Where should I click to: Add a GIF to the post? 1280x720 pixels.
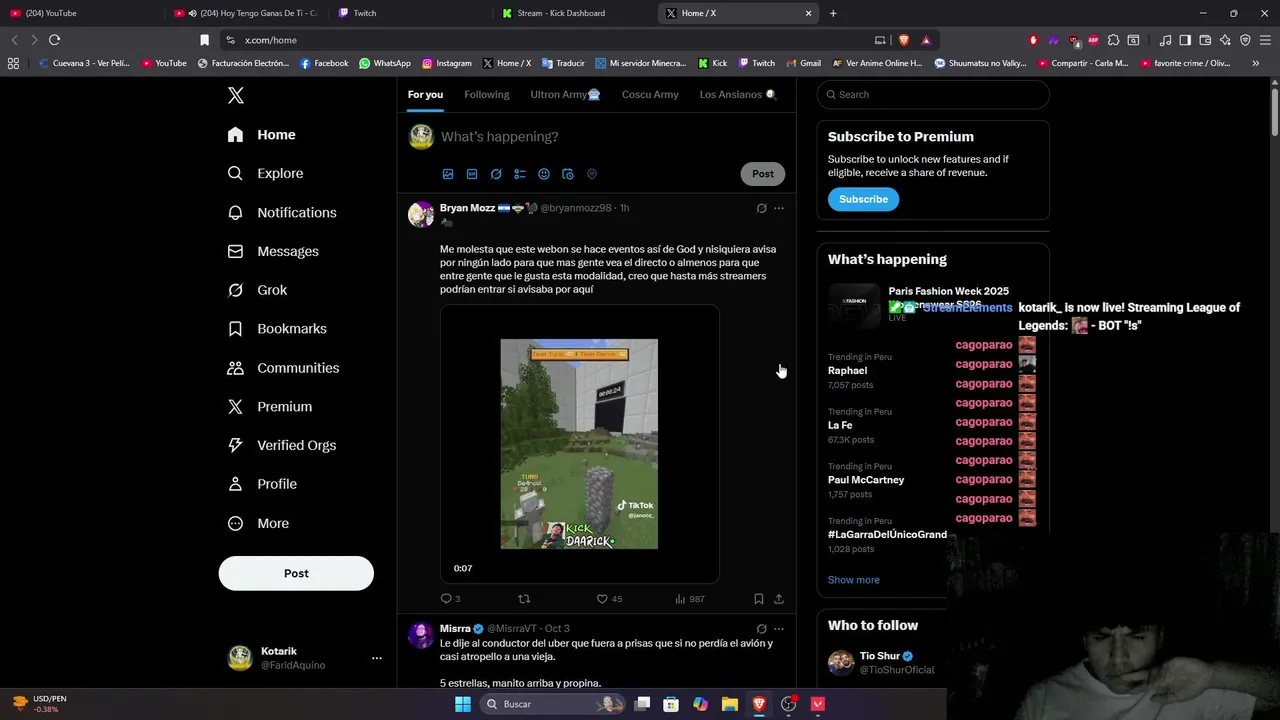tap(472, 174)
